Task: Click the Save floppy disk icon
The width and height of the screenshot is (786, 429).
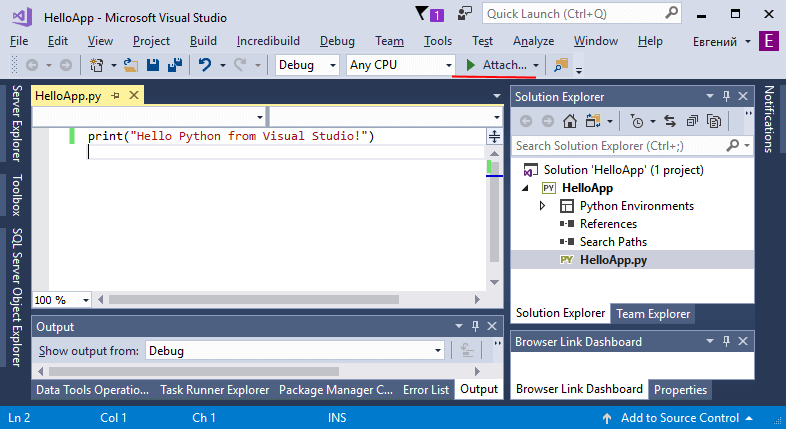Action: coord(153,65)
